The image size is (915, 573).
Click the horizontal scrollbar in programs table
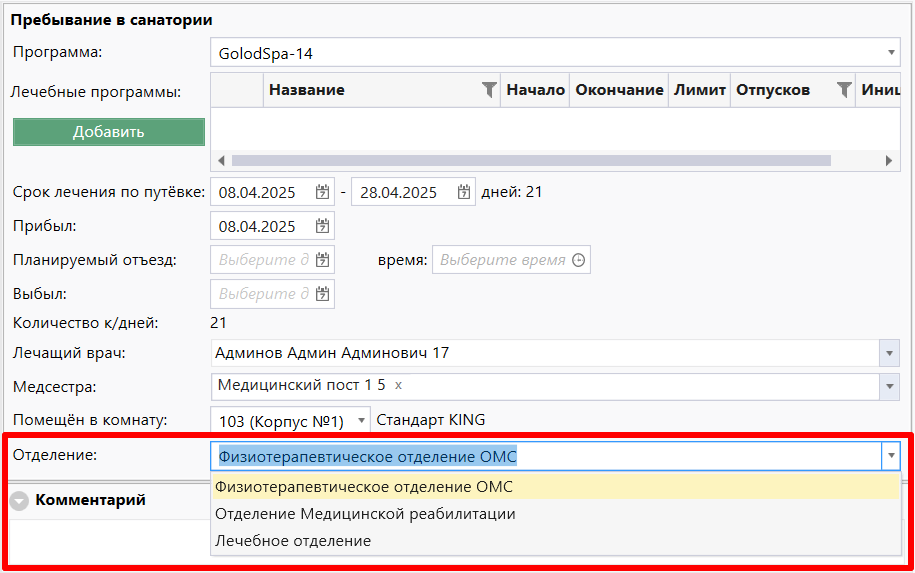(x=530, y=160)
